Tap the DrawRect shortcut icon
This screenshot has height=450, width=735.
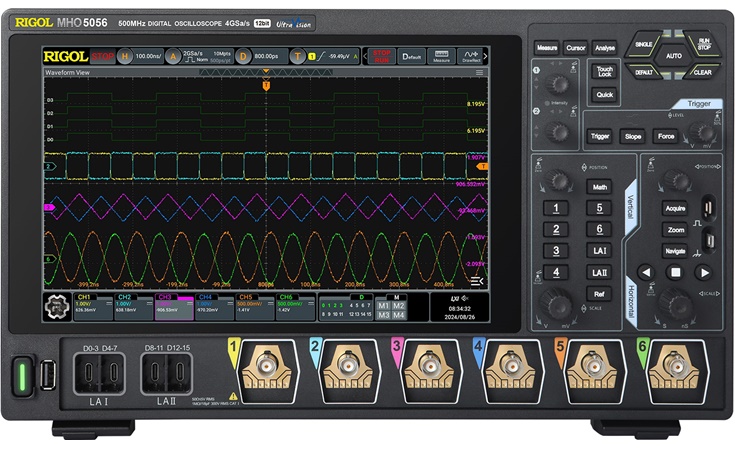tap(471, 56)
